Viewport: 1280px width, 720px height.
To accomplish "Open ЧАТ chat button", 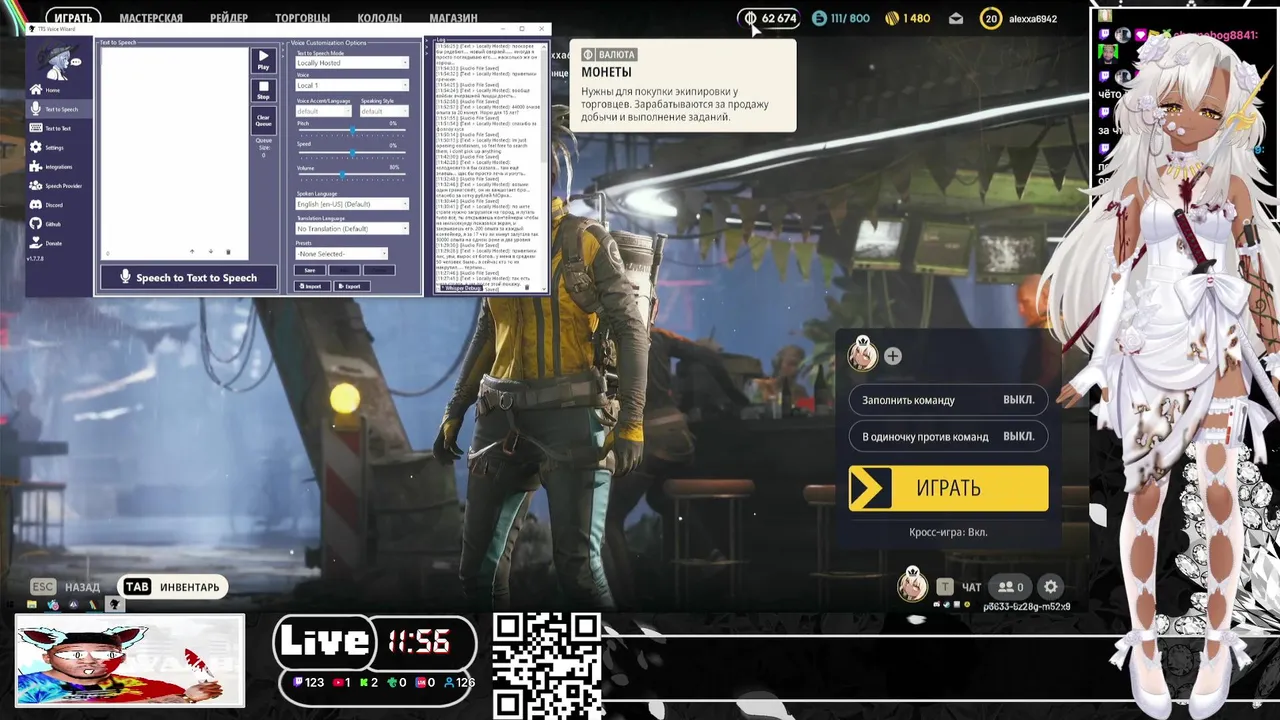I will click(x=959, y=587).
